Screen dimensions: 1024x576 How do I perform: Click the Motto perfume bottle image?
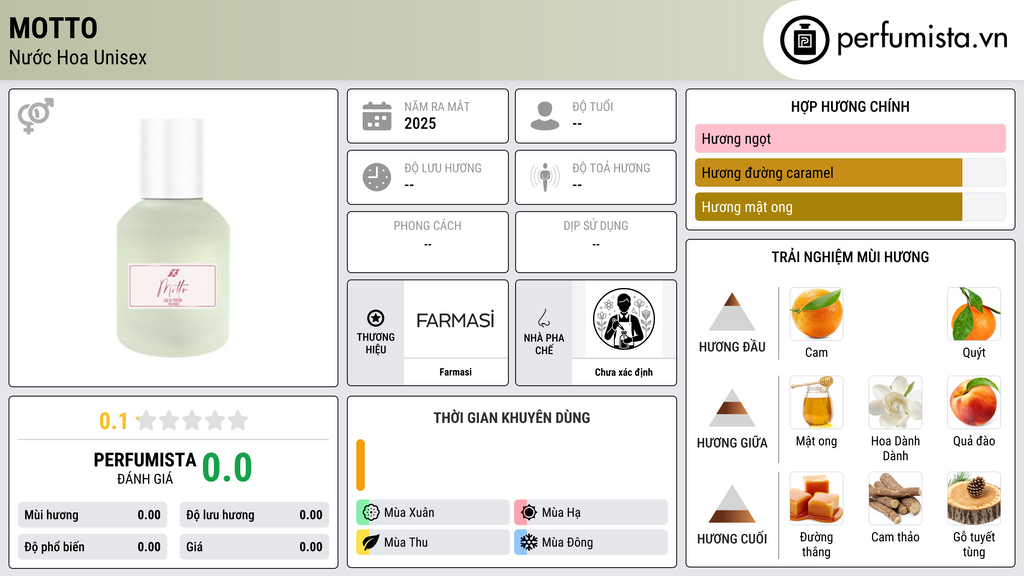coord(173,237)
